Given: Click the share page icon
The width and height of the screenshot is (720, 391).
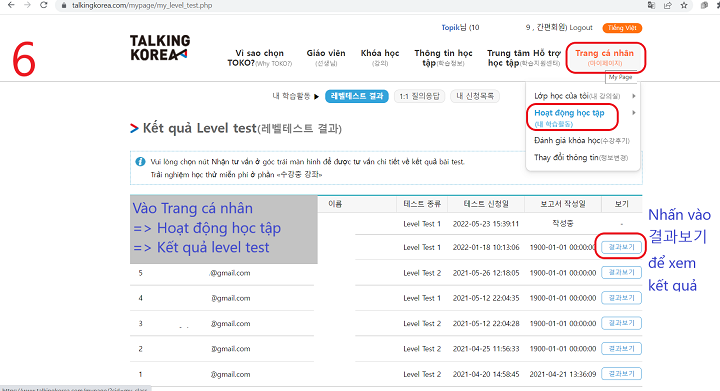Looking at the screenshot, I should point(668,6).
